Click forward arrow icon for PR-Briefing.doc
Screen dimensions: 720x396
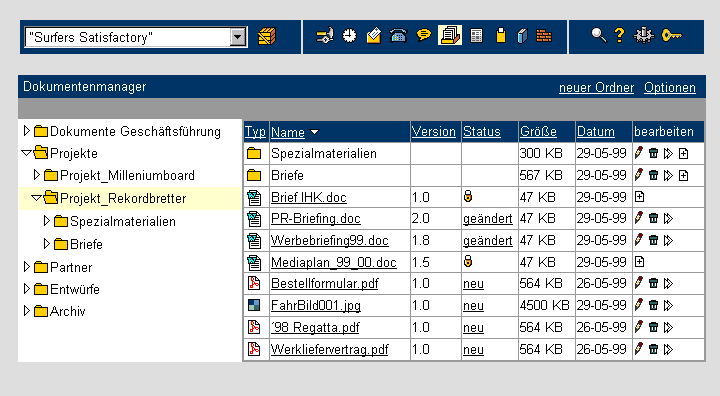tap(668, 218)
